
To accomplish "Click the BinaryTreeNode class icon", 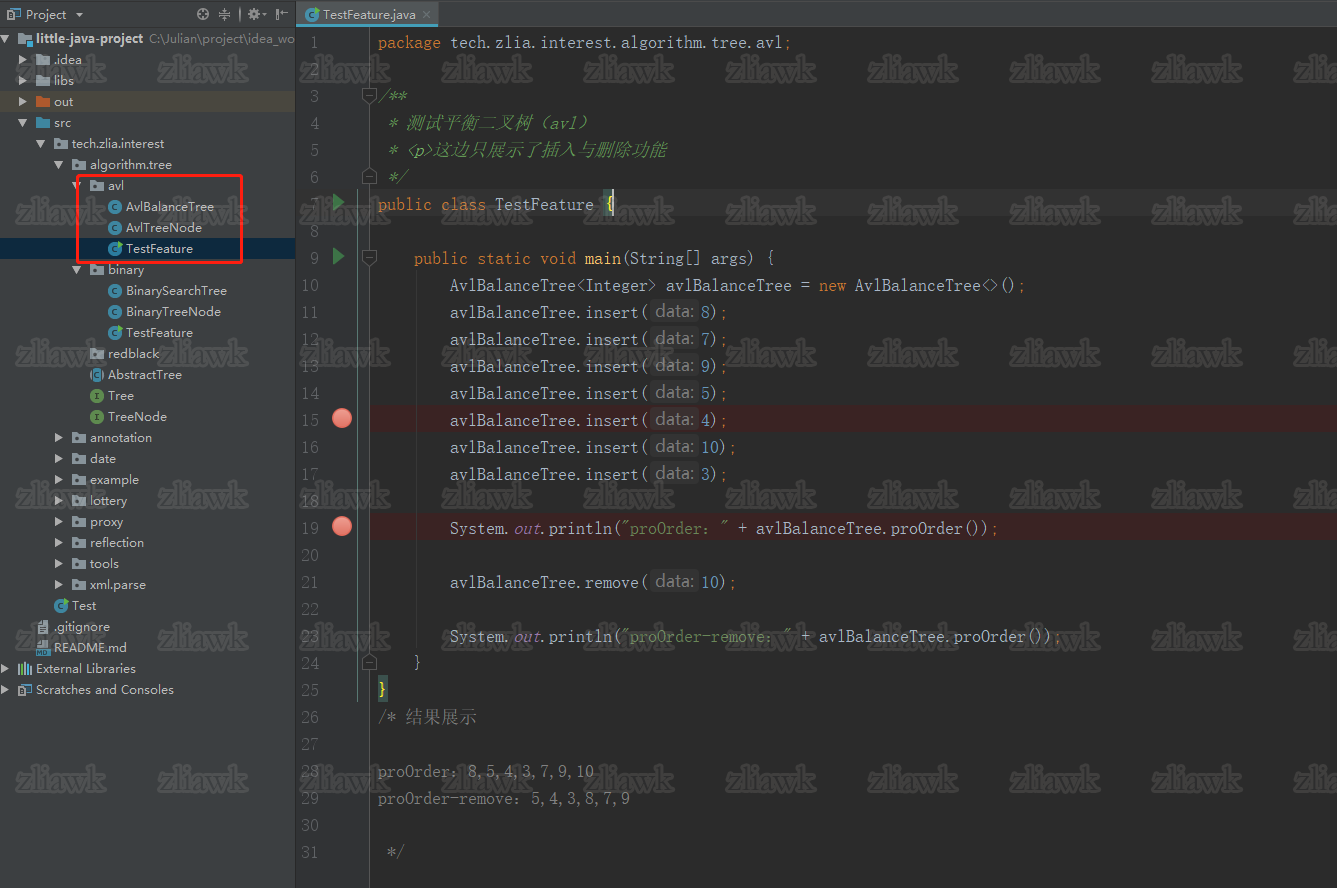I will point(115,312).
